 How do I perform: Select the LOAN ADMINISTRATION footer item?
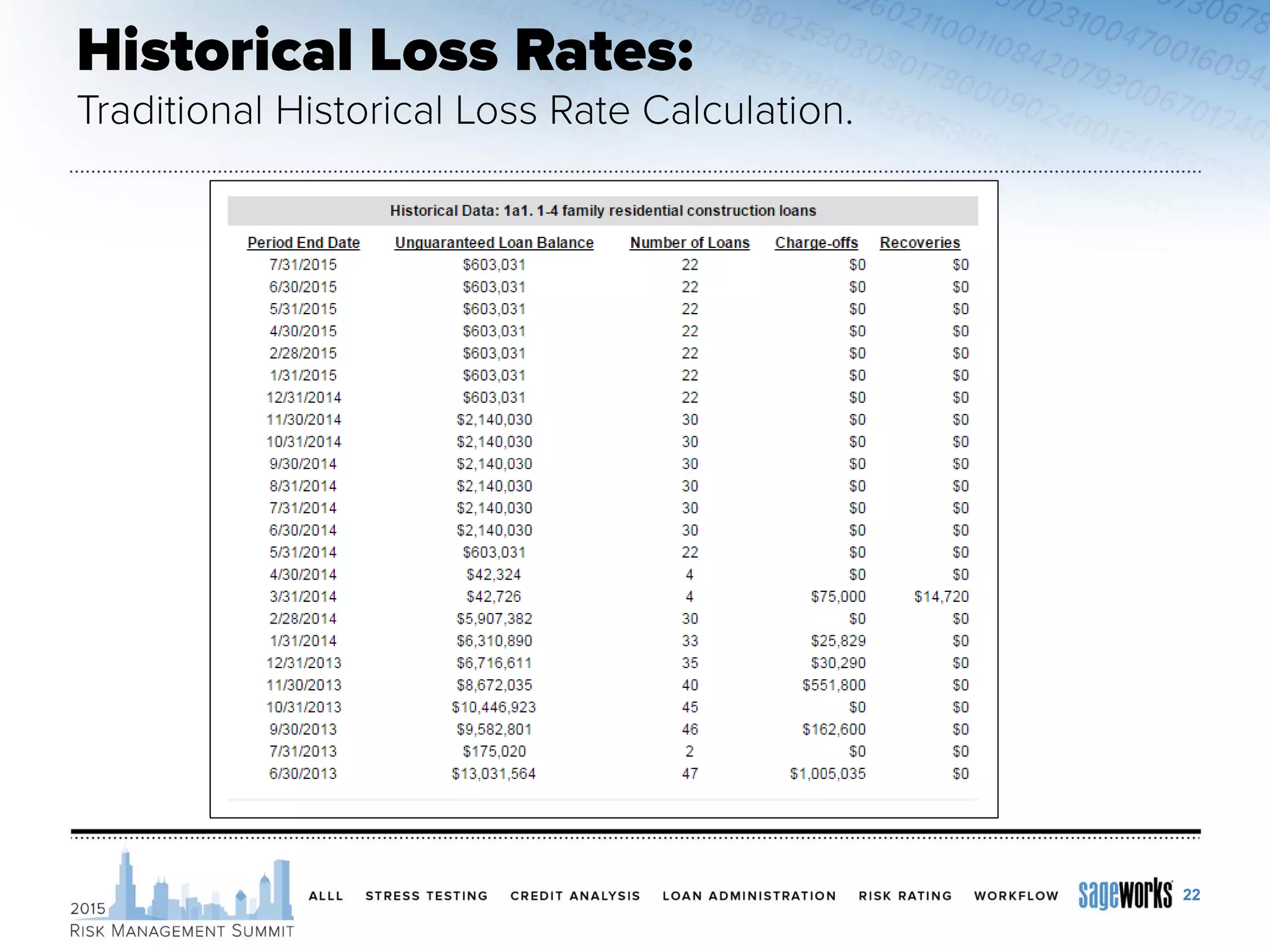(749, 896)
